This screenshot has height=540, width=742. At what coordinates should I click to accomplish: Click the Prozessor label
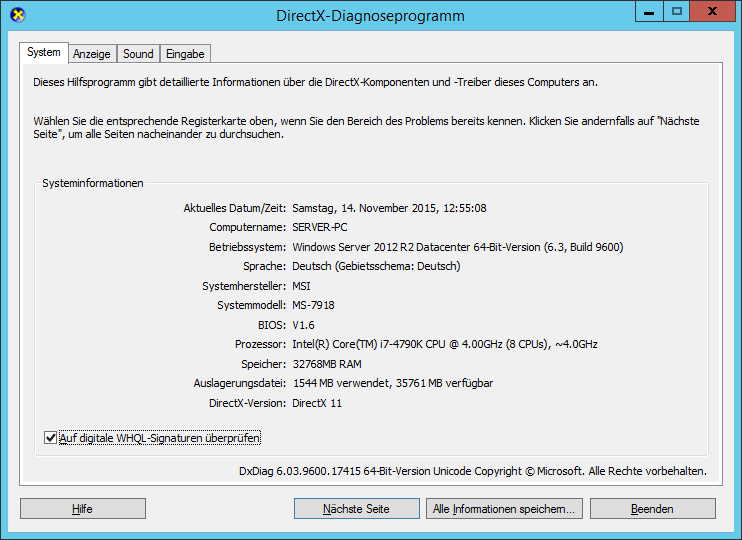point(260,344)
